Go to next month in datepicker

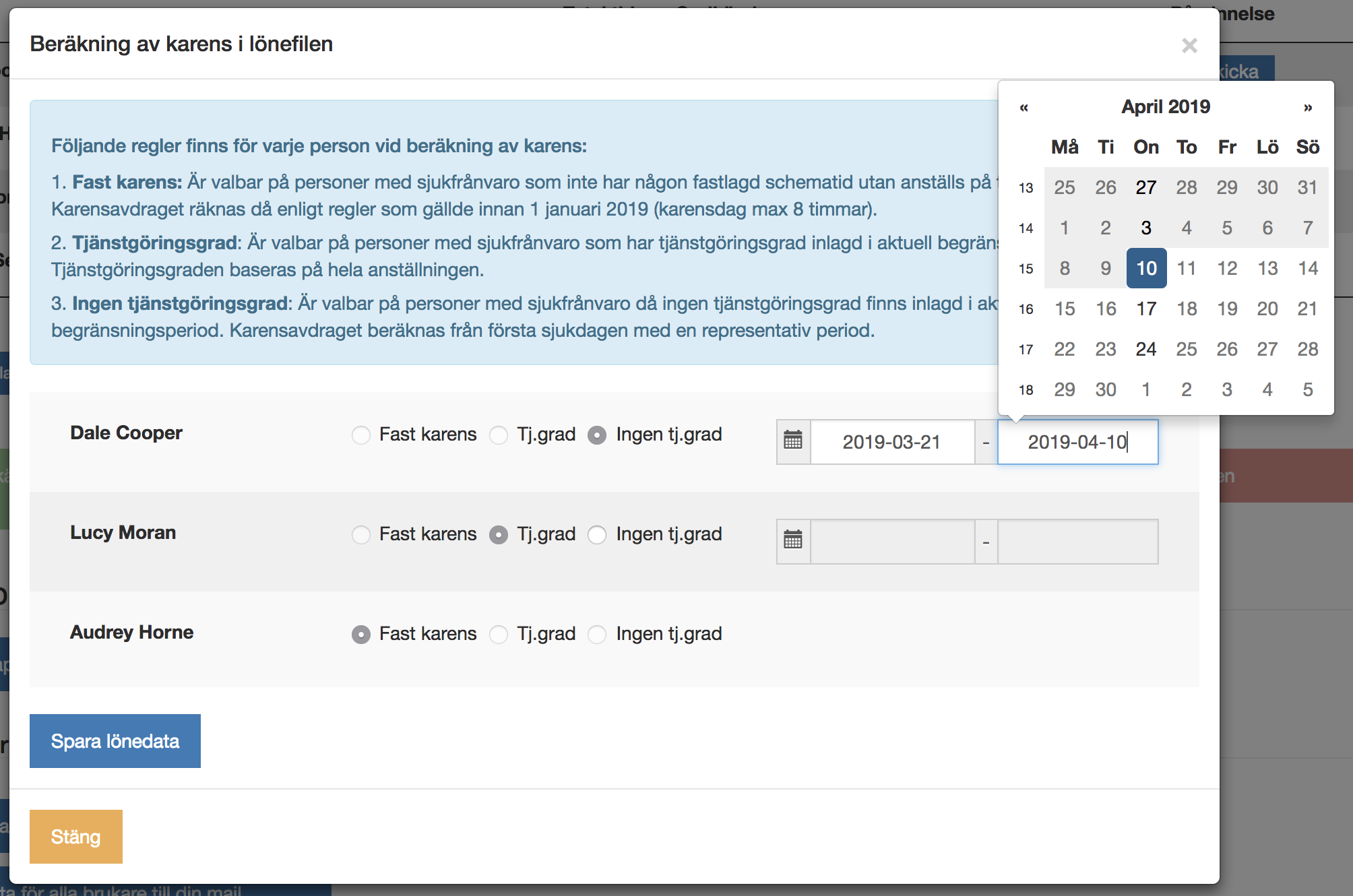(1307, 108)
